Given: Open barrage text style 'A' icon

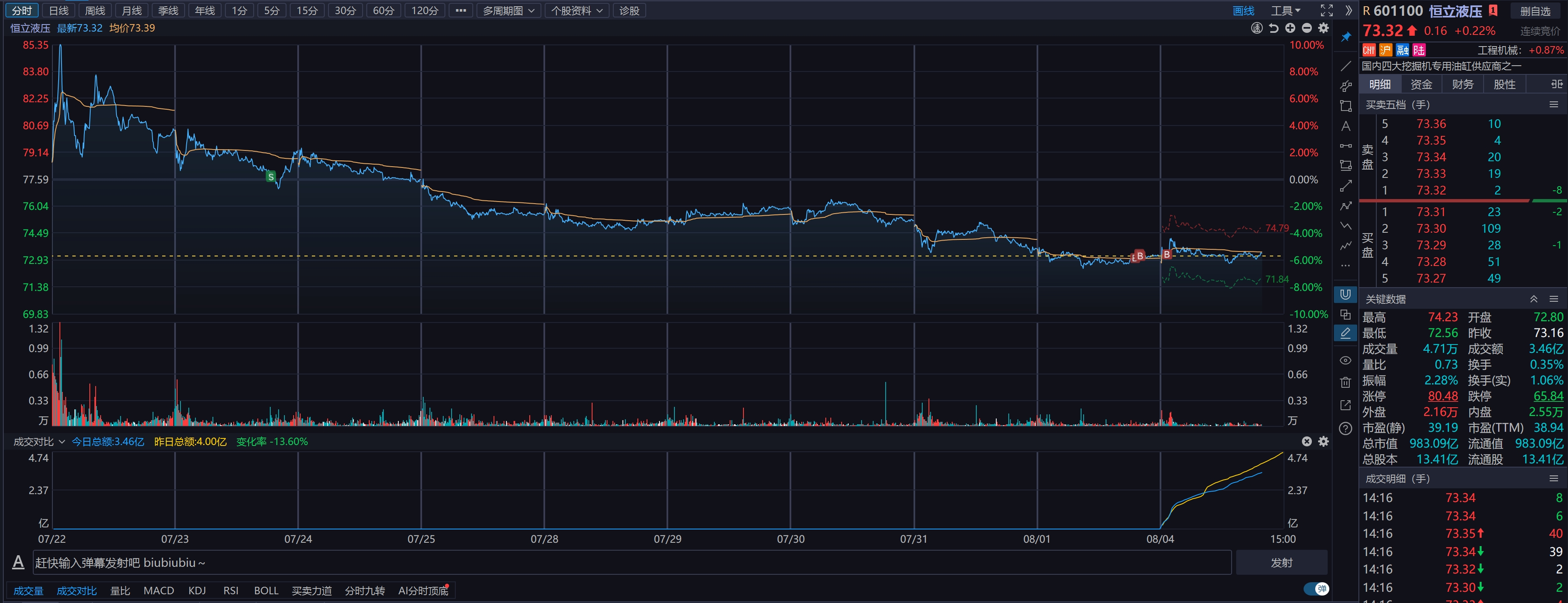Looking at the screenshot, I should [18, 563].
